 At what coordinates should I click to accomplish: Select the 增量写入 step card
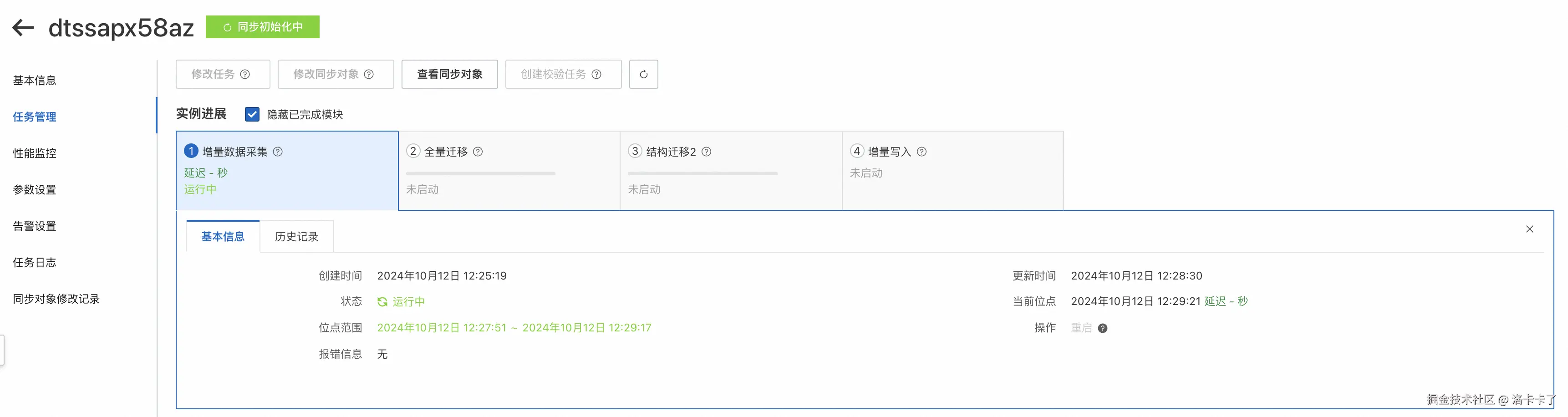pos(952,170)
